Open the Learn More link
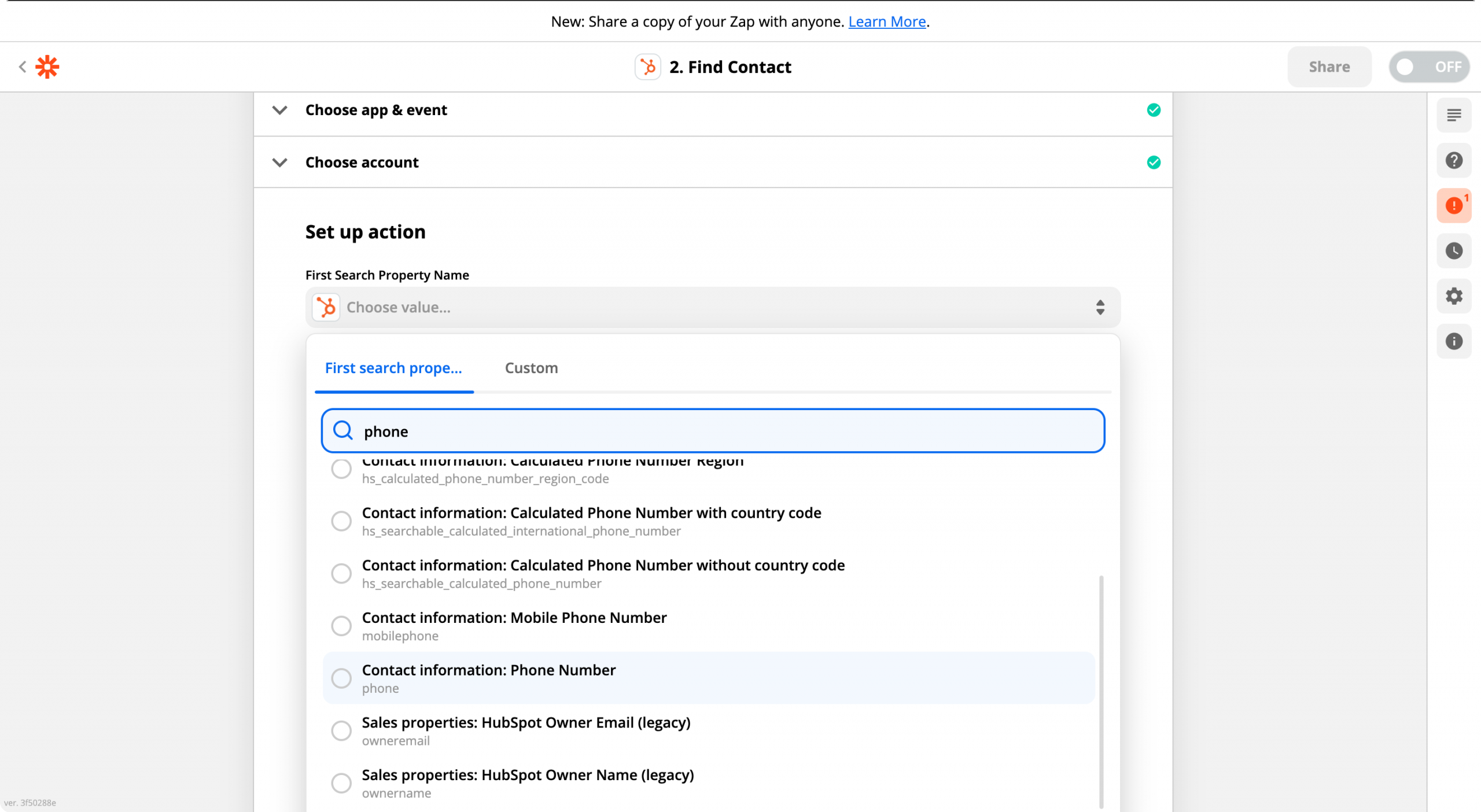 pyautogui.click(x=887, y=21)
